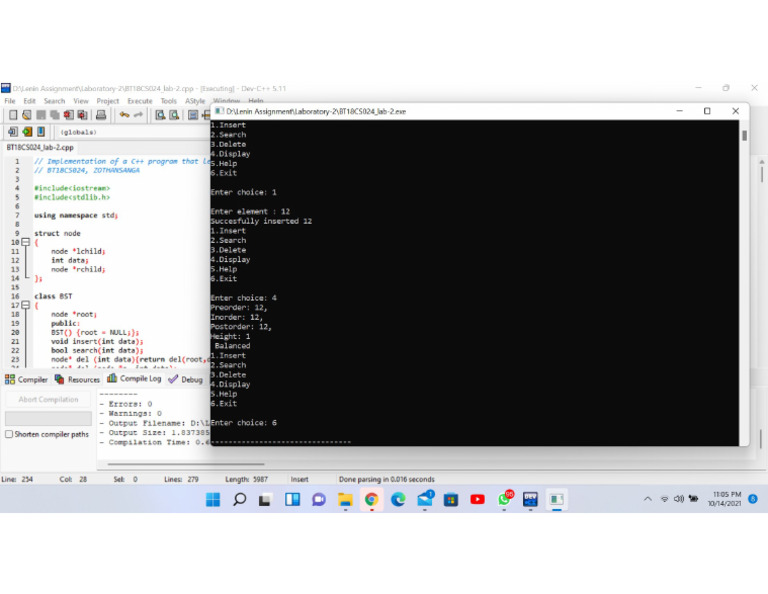768x594 pixels.
Task: Click '#include<iostream>' code line
Action: coord(72,188)
